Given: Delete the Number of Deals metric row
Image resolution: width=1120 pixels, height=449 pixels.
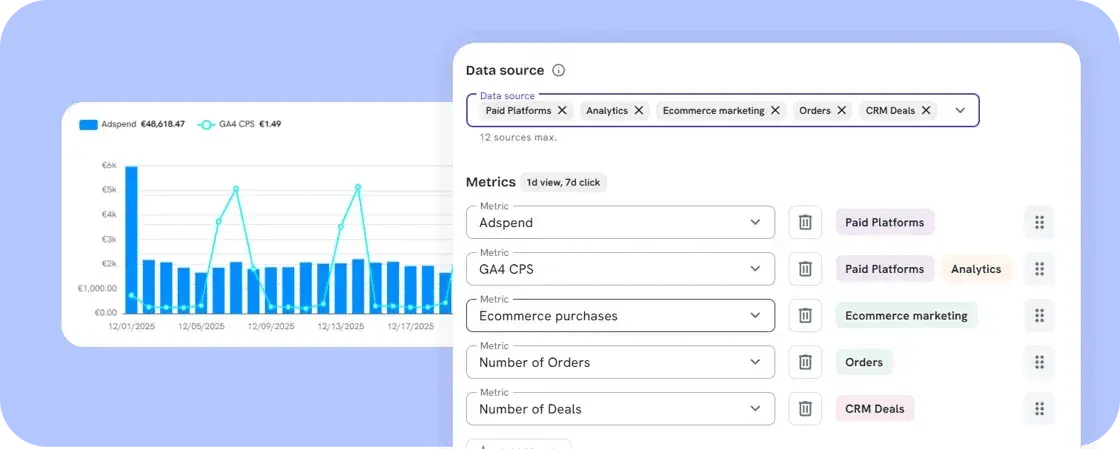Looking at the screenshot, I should [805, 409].
